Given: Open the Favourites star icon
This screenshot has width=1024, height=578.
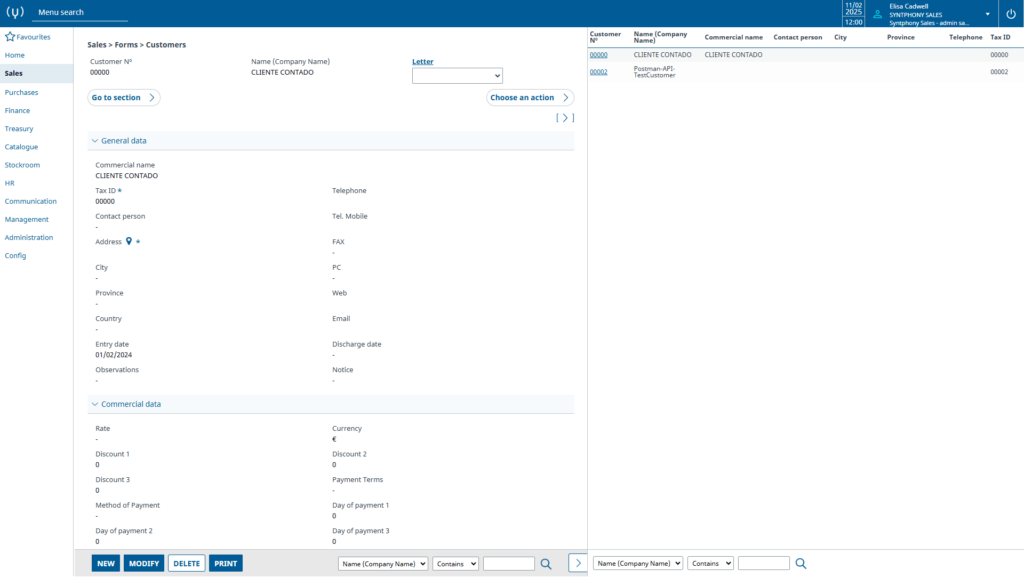Looking at the screenshot, I should [x=10, y=37].
